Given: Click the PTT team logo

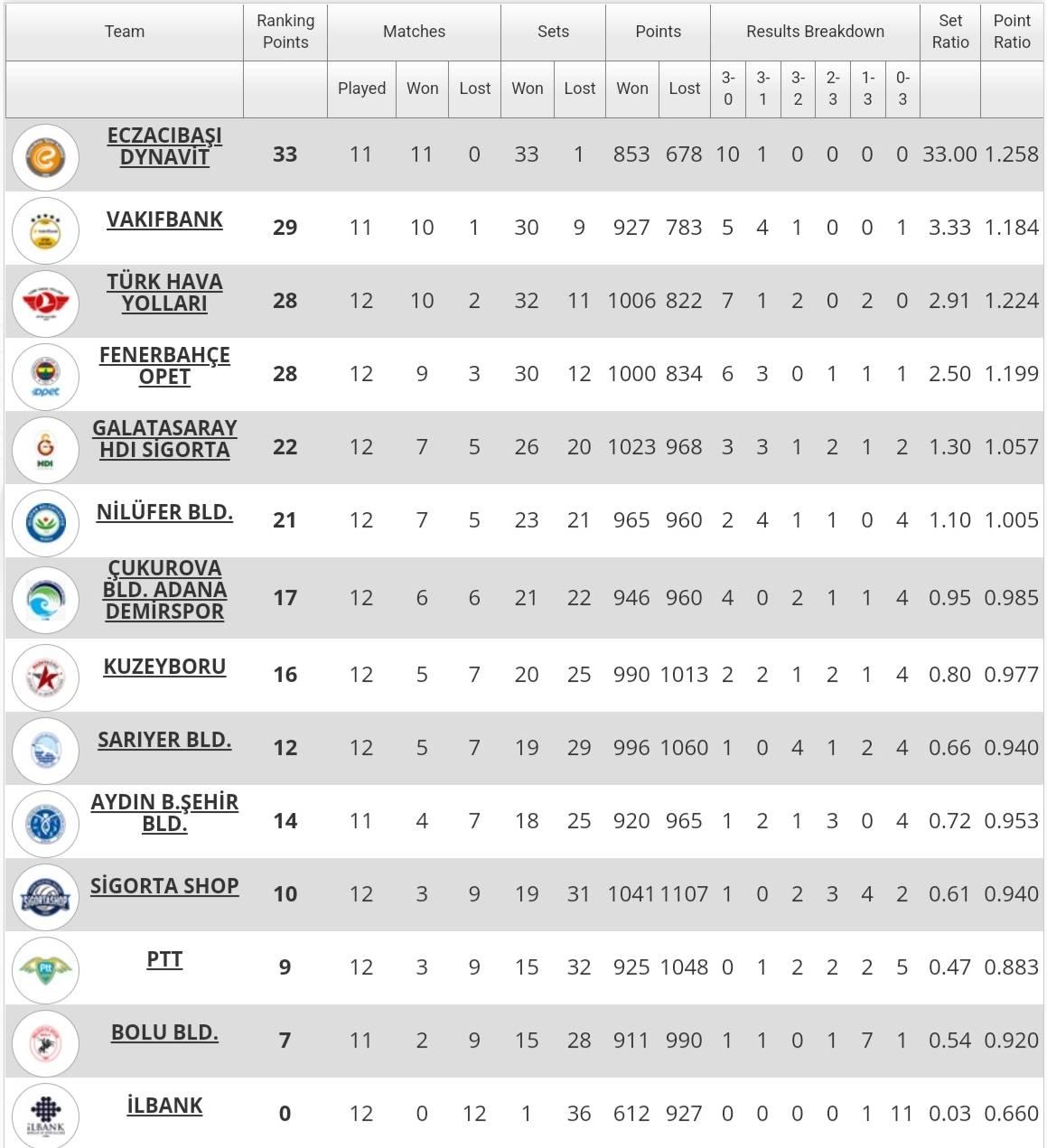Looking at the screenshot, I should [45, 970].
